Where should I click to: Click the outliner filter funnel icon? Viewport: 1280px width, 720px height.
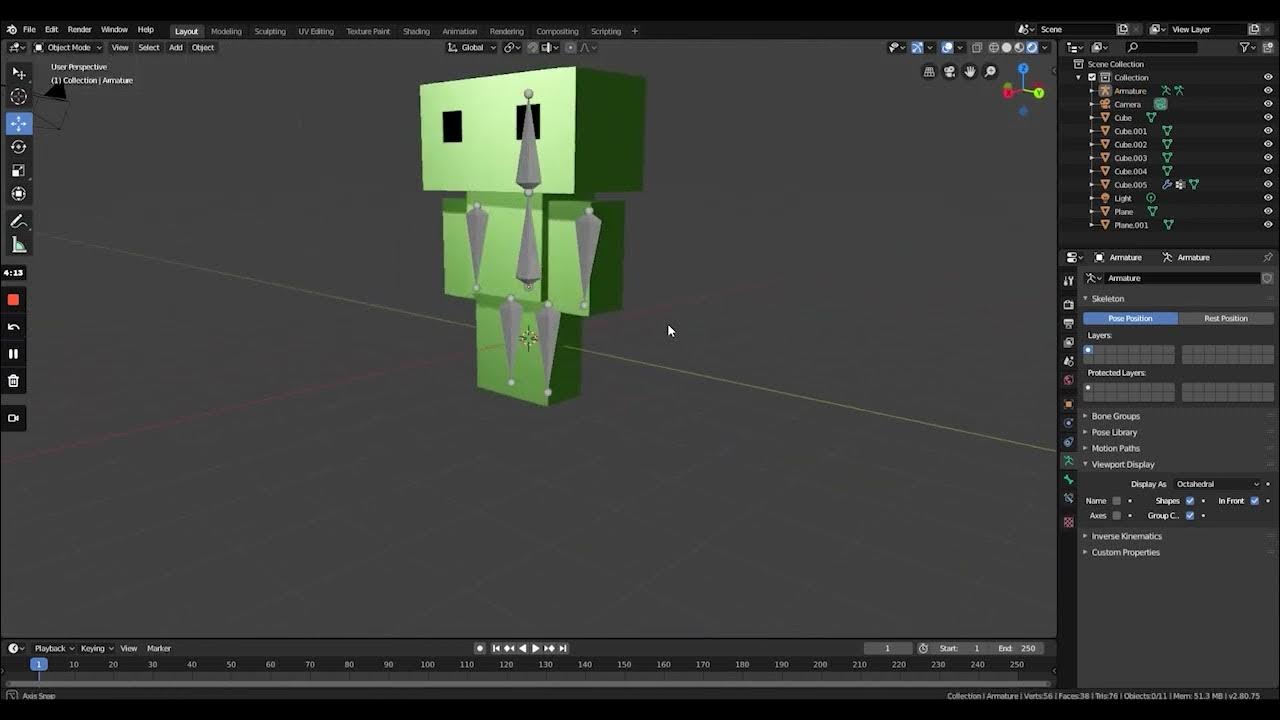[1245, 47]
